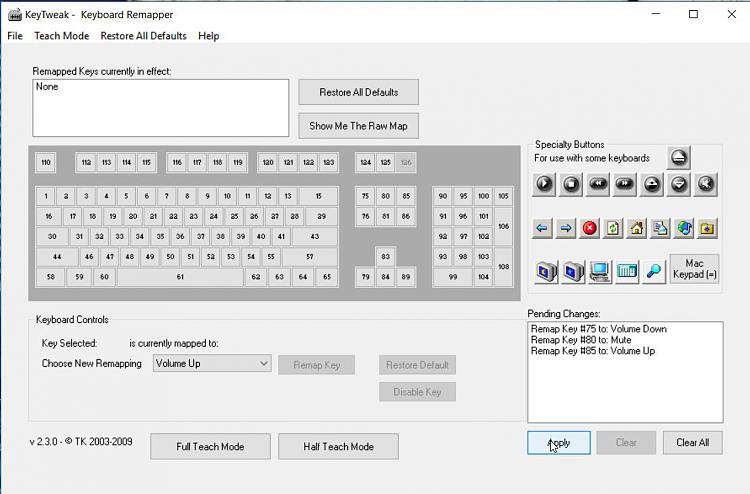Viewport: 750px width, 494px height.
Task: Click the browser Forward arrow icon
Action: pos(566,228)
